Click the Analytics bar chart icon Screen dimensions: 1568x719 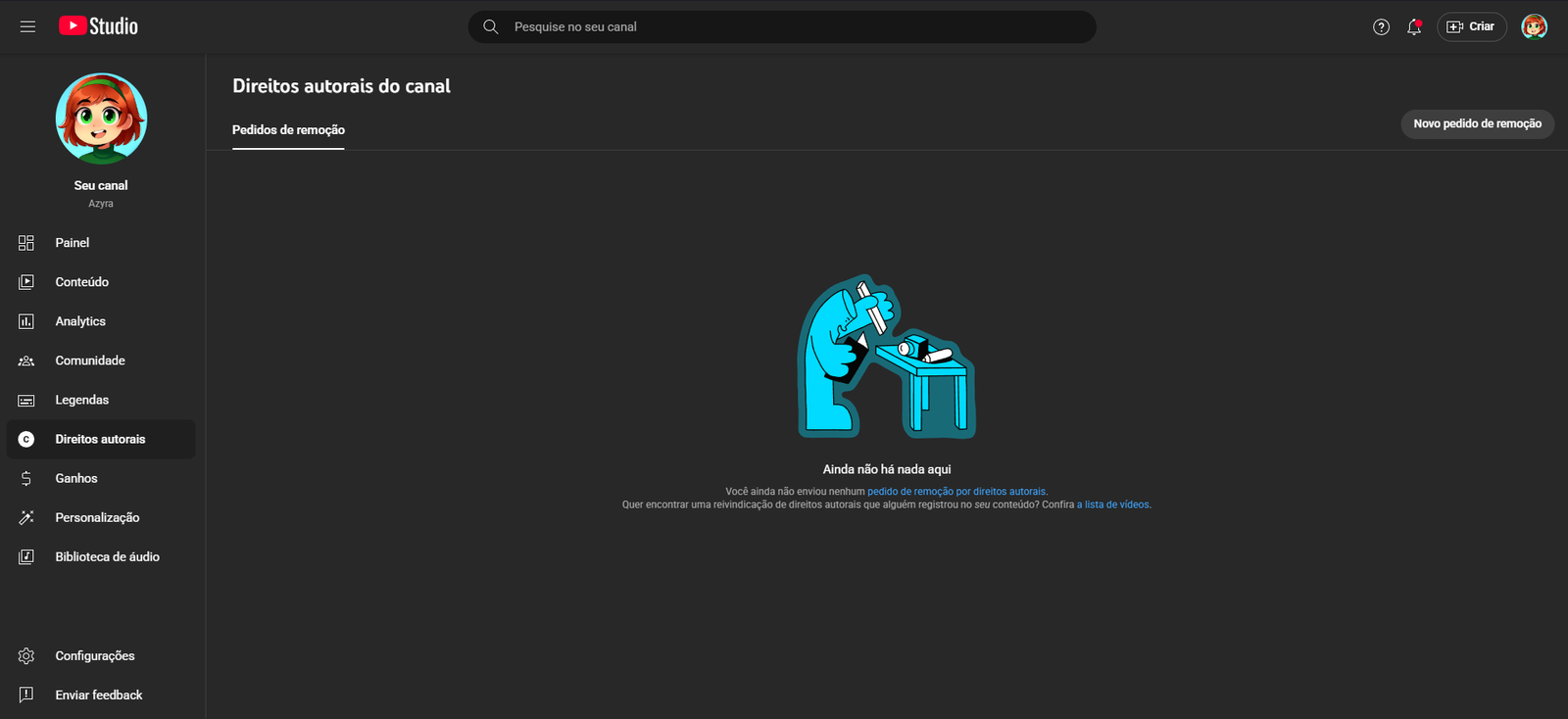coord(26,321)
